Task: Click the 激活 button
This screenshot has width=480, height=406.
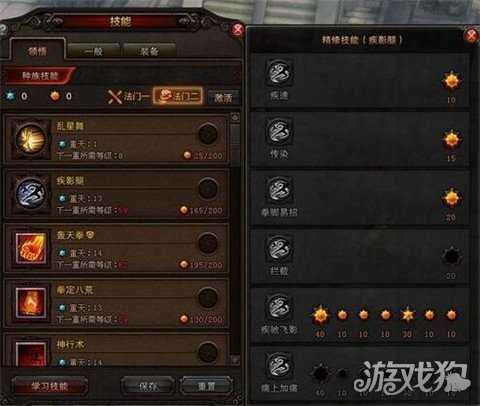Action: pyautogui.click(x=223, y=98)
